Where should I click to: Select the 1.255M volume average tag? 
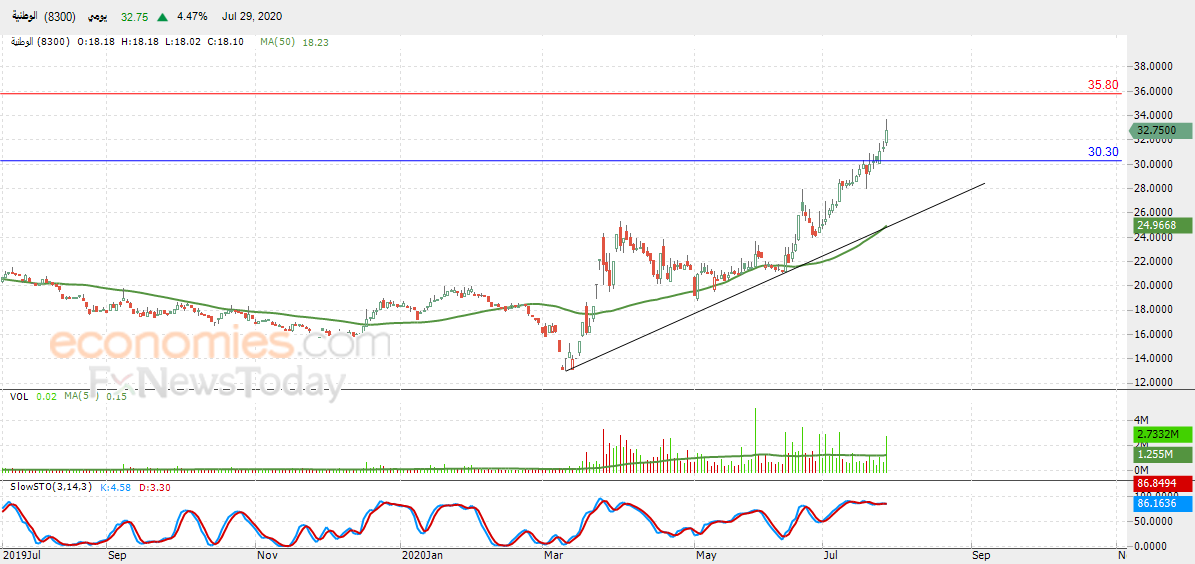(x=1163, y=455)
